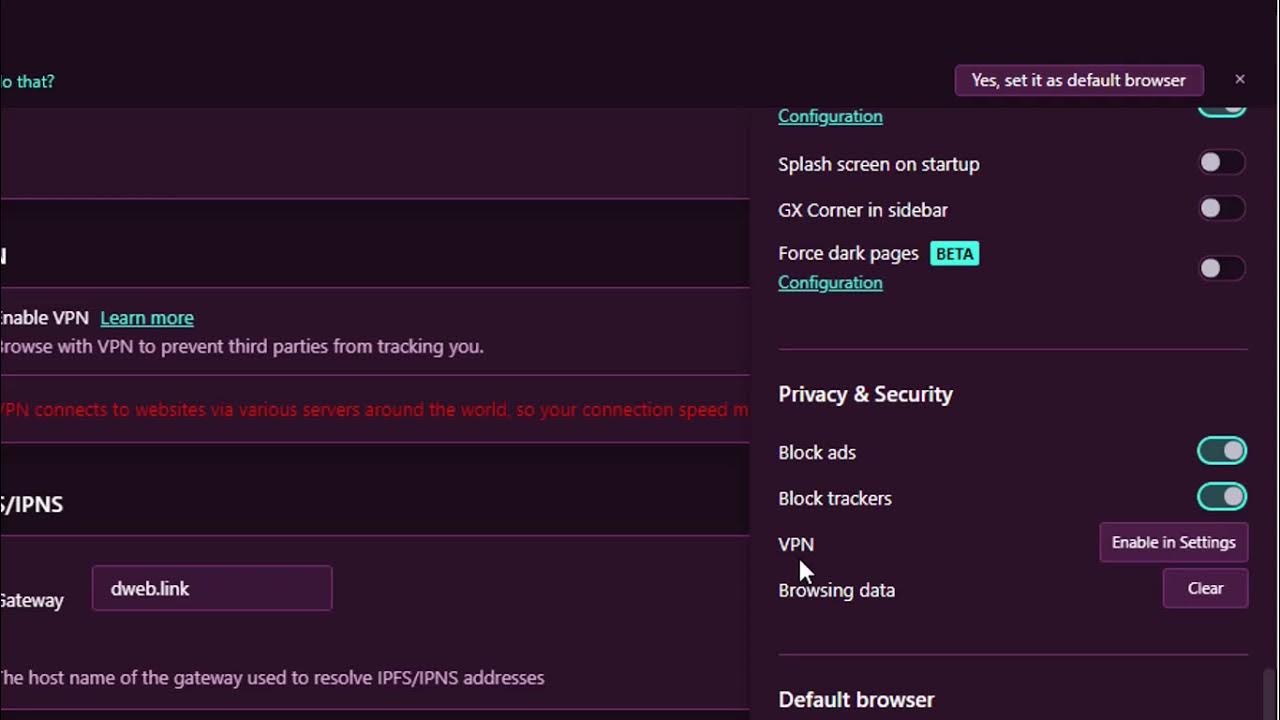Click the 'VPN' label in panel
This screenshot has width=1280, height=720.
coord(796,544)
